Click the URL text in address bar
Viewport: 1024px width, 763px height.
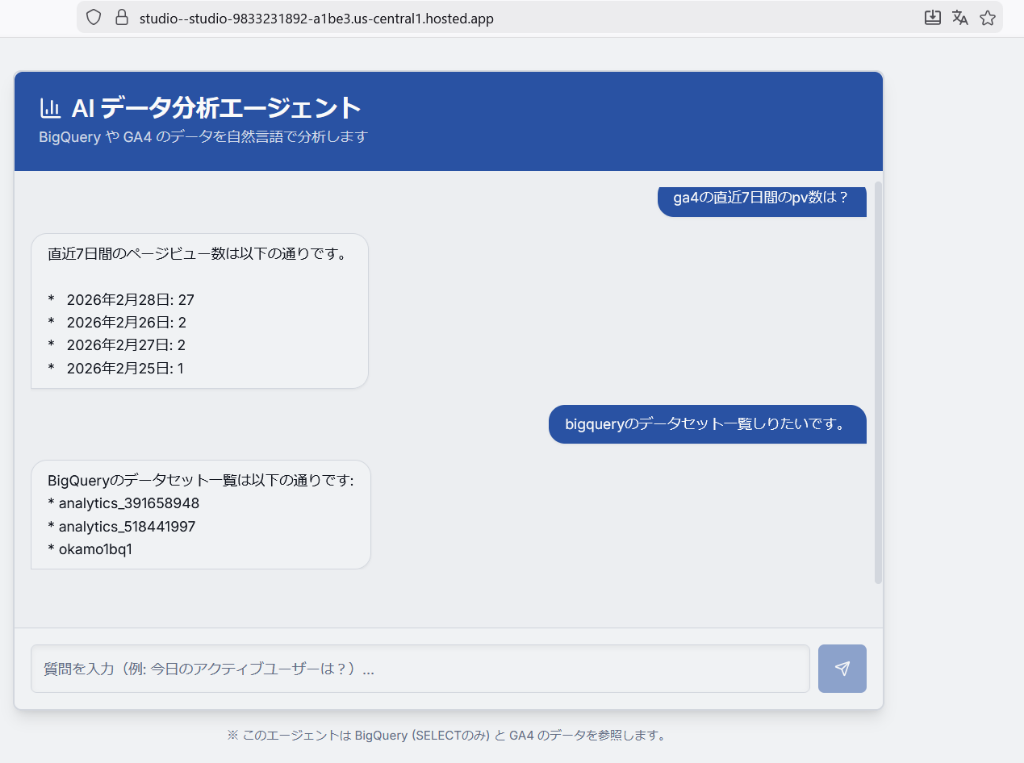[x=316, y=18]
